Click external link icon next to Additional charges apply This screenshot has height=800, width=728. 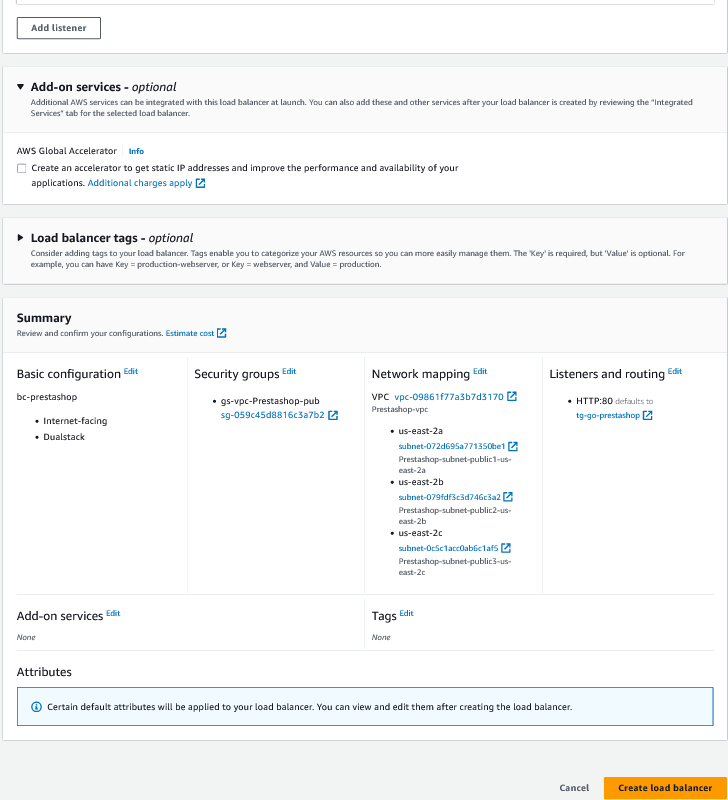point(201,184)
